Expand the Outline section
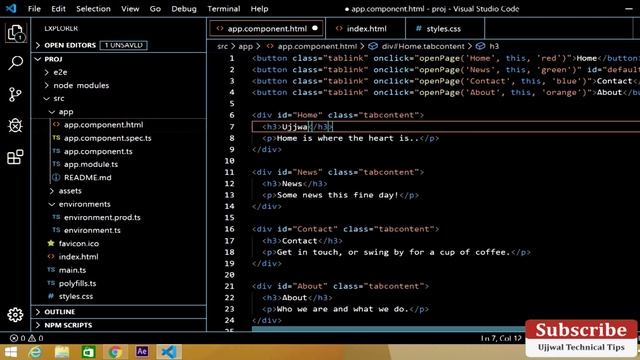The image size is (640, 360). point(60,312)
